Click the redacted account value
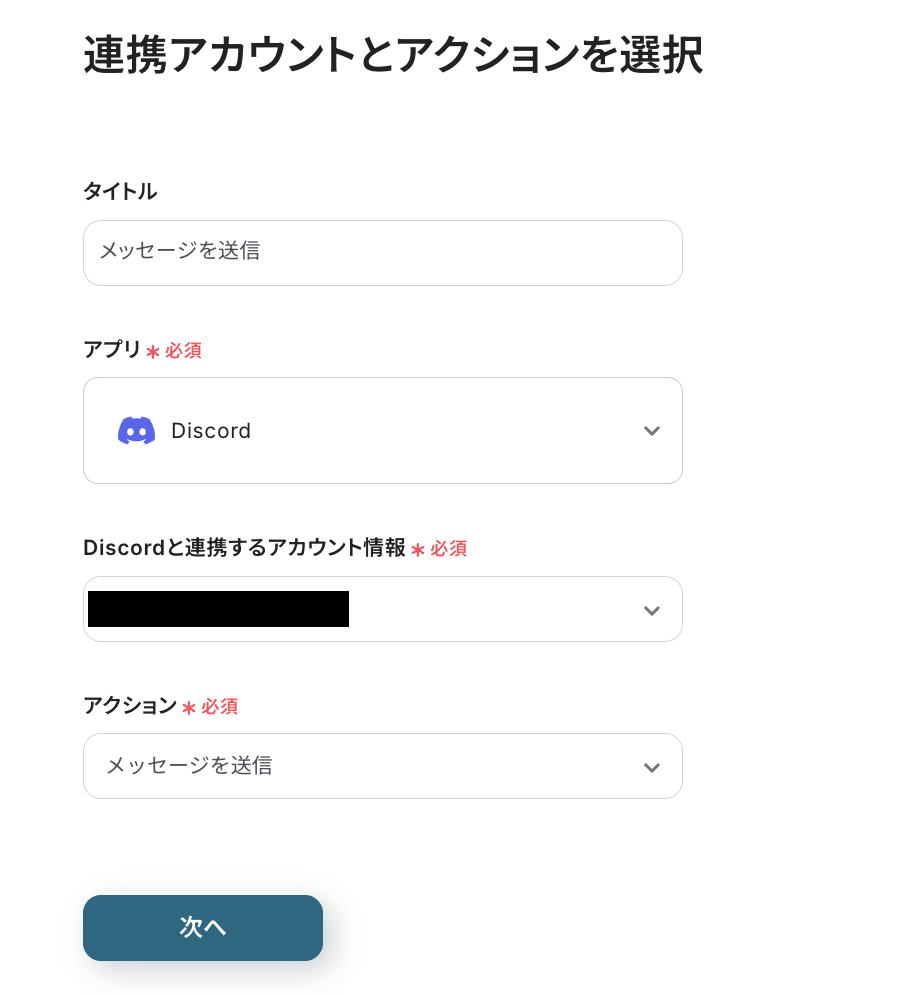The height and width of the screenshot is (996, 922). click(x=218, y=609)
